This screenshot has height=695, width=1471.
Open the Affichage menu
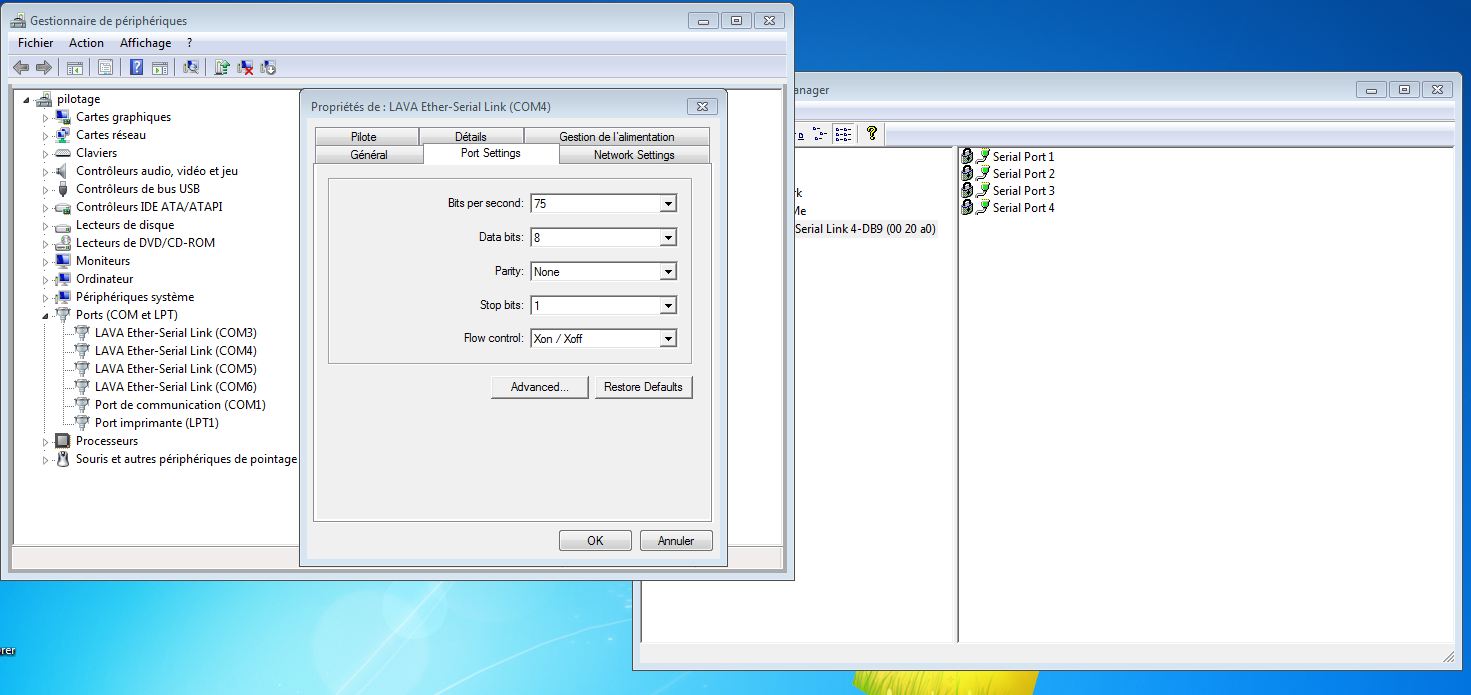[145, 43]
